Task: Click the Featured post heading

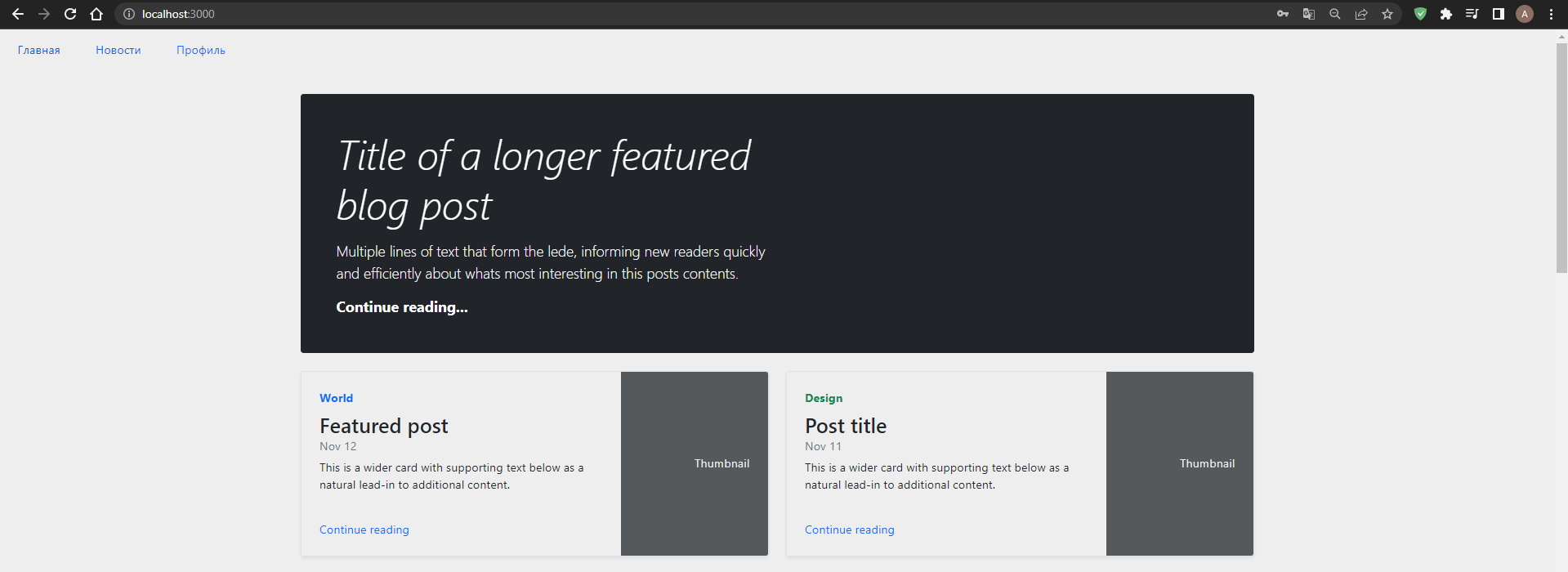Action: pyautogui.click(x=384, y=426)
